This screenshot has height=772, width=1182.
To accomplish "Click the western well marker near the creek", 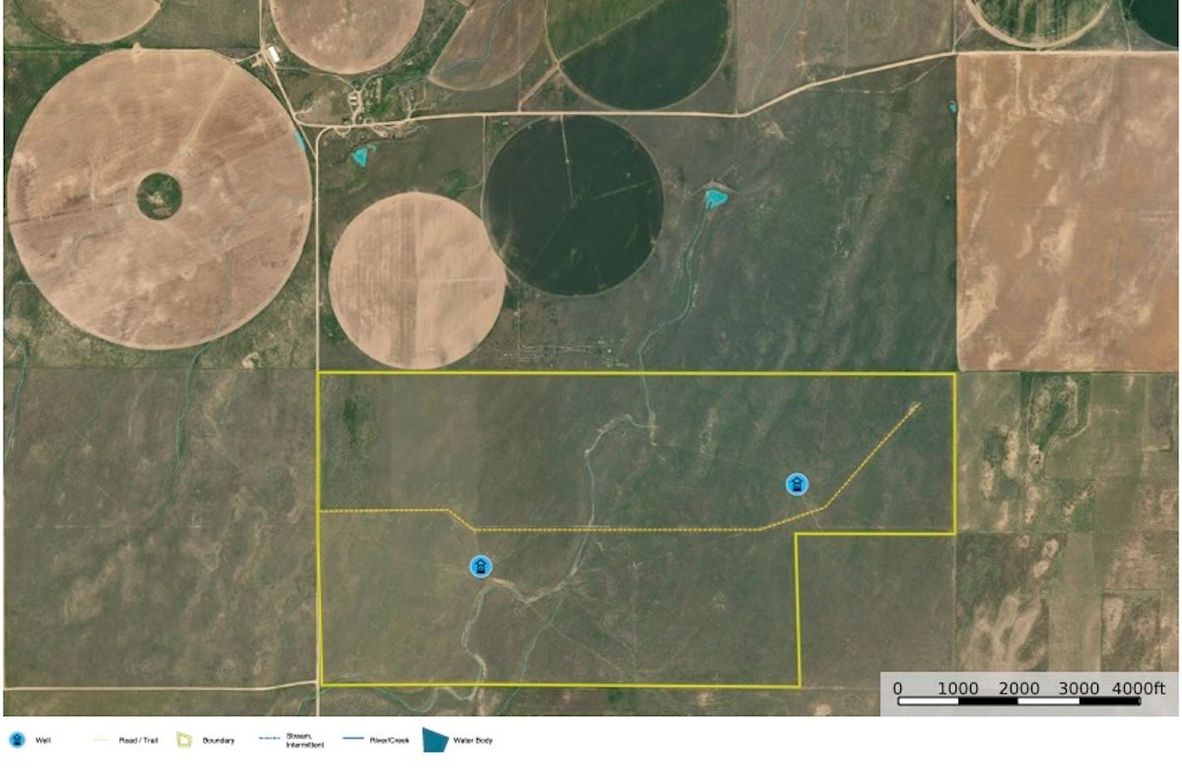I will (x=481, y=567).
